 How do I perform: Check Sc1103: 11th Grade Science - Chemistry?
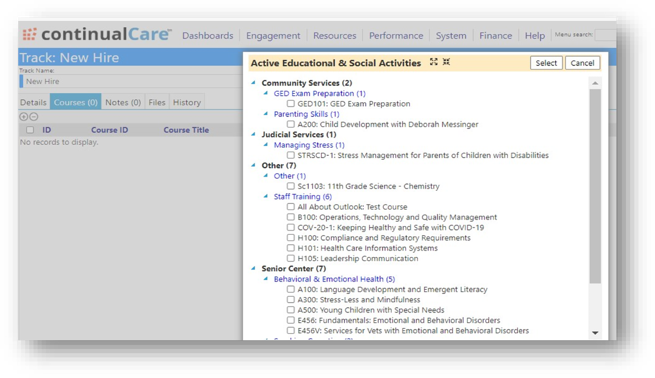coord(291,186)
